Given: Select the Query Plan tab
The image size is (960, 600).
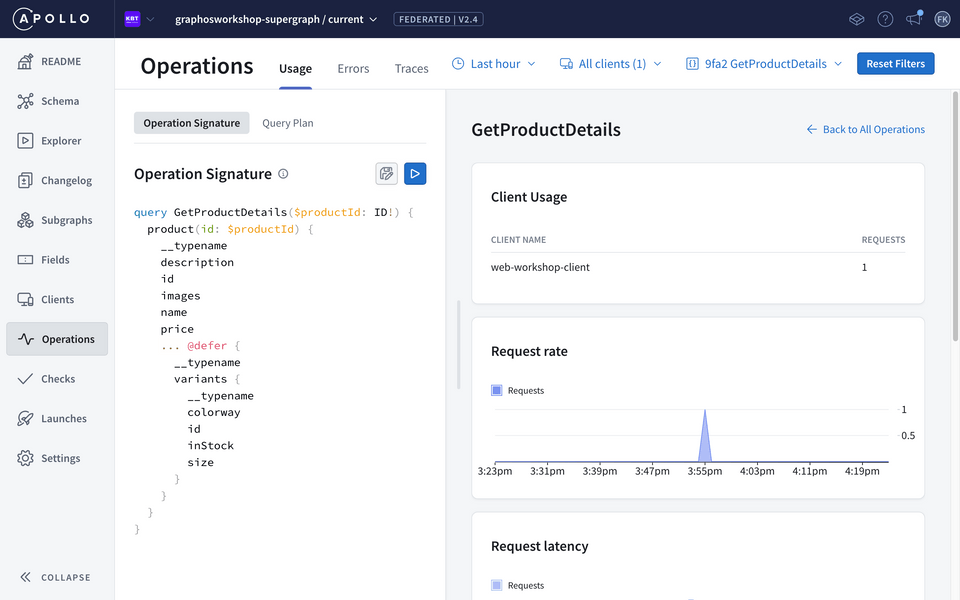Looking at the screenshot, I should tap(288, 123).
